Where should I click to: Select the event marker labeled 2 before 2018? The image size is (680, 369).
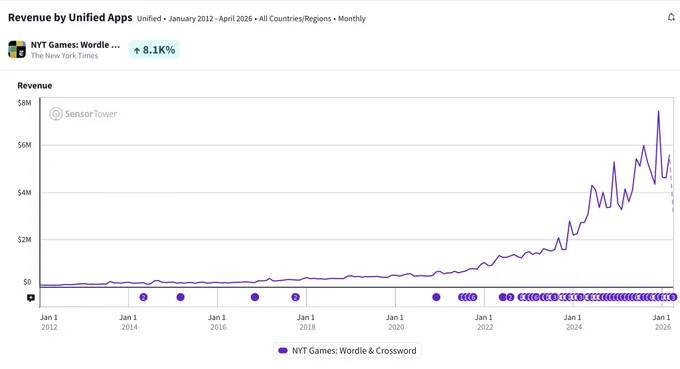point(295,297)
